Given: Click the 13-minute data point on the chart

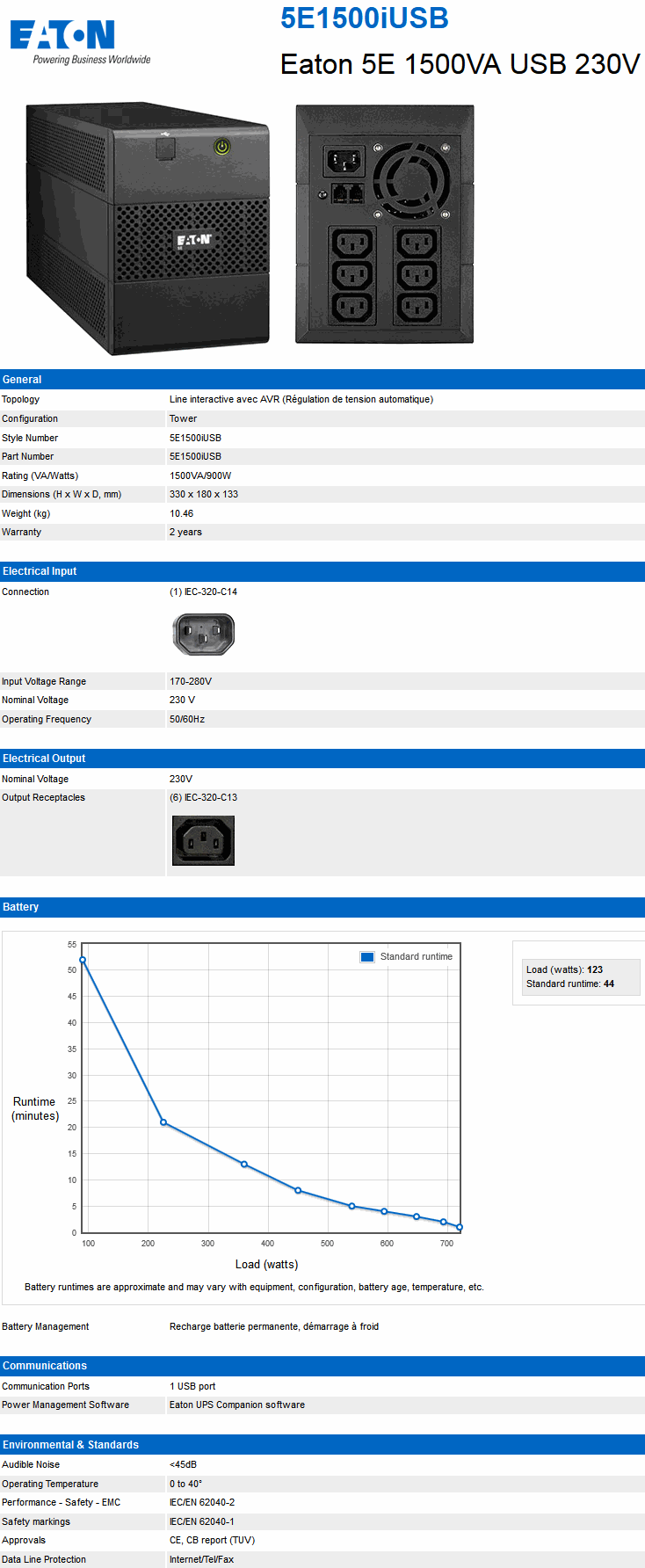Looking at the screenshot, I should point(244,1165).
